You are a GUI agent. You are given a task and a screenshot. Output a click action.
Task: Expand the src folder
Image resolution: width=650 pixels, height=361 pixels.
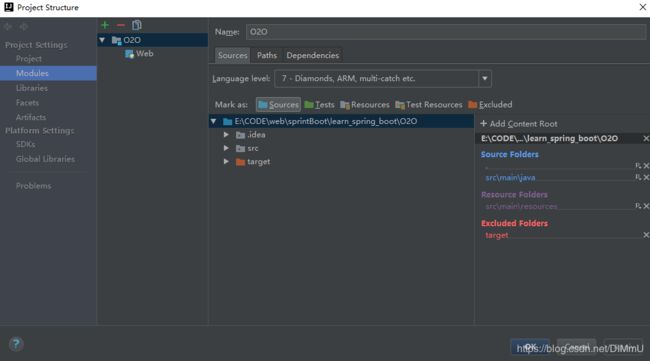click(x=226, y=148)
